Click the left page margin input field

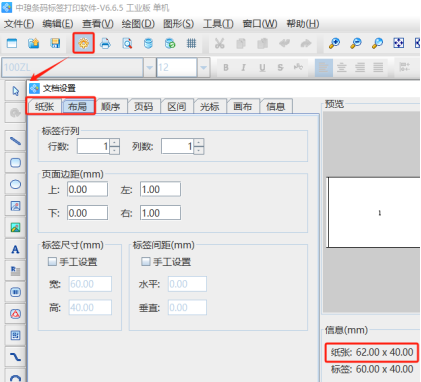click(160, 189)
